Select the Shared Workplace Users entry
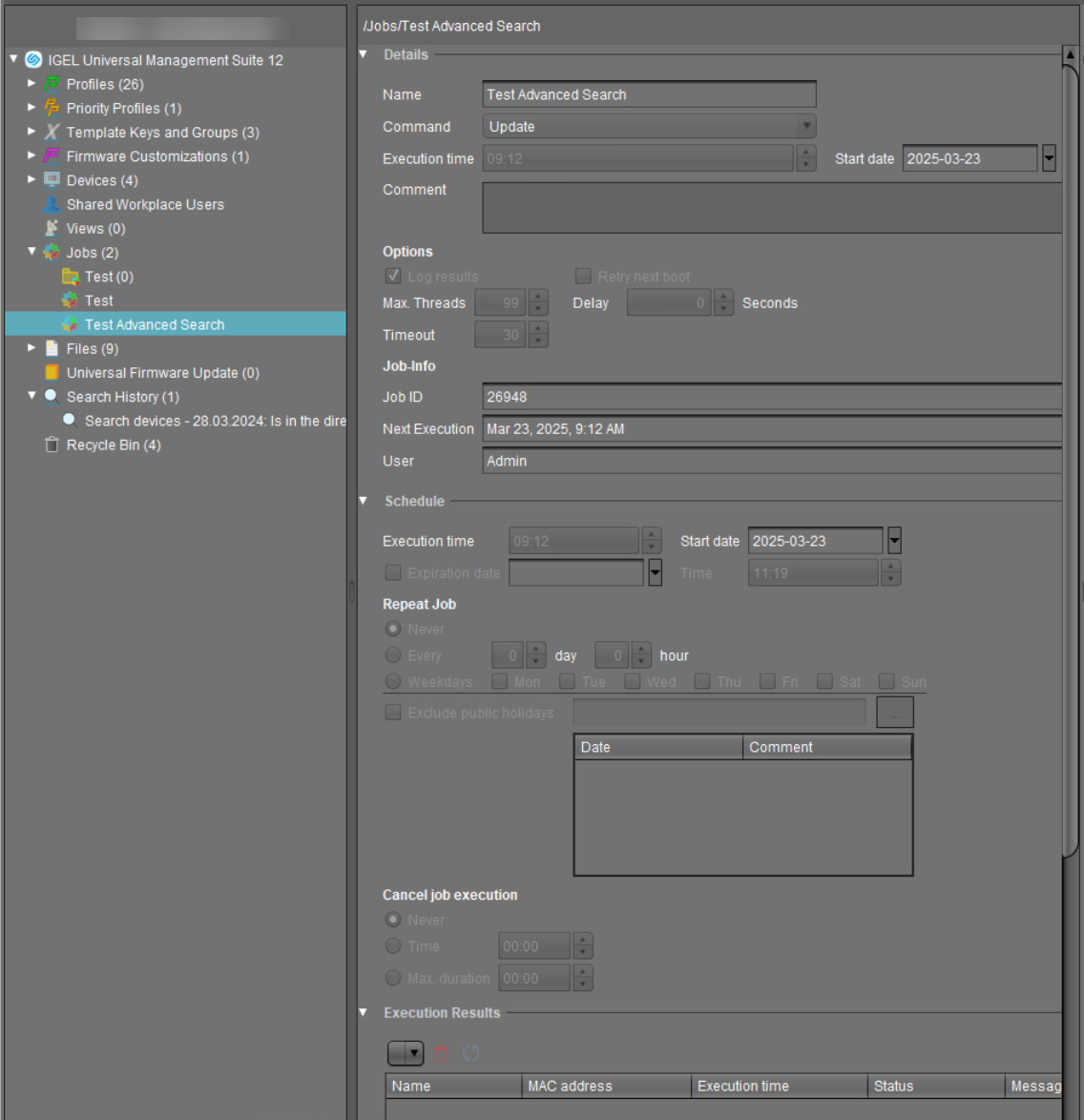This screenshot has width=1084, height=1120. (145, 204)
